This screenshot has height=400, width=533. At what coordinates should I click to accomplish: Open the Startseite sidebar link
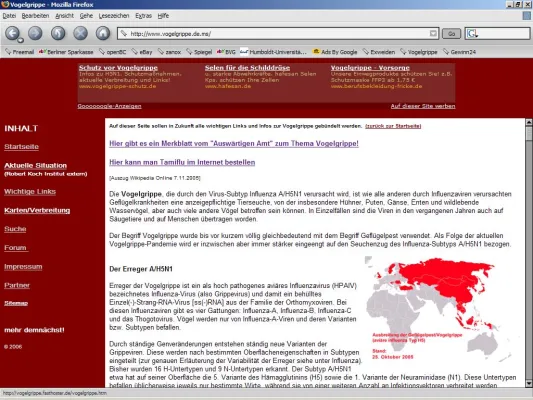pos(21,147)
